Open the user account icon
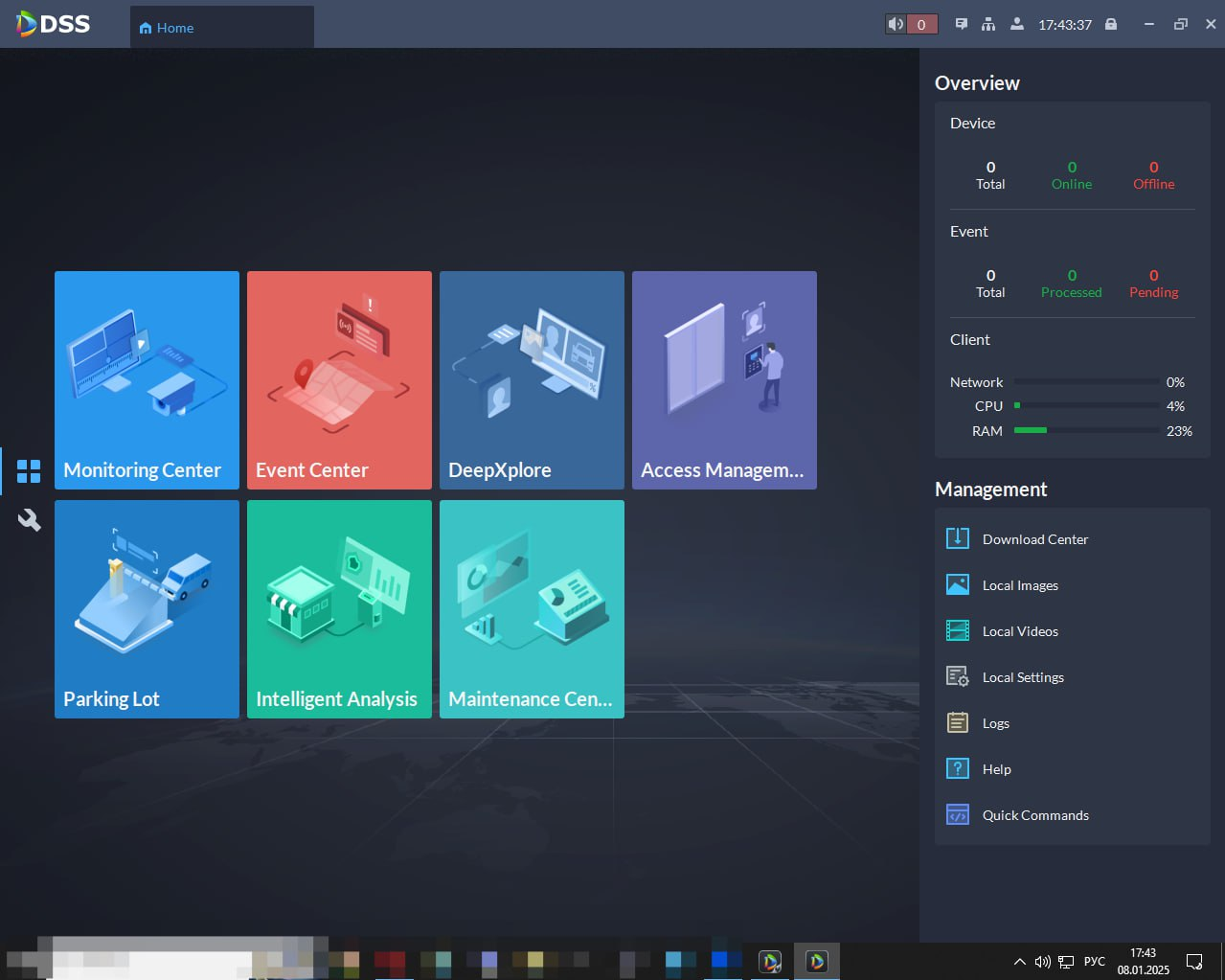This screenshot has height=980, width=1225. tap(1016, 24)
